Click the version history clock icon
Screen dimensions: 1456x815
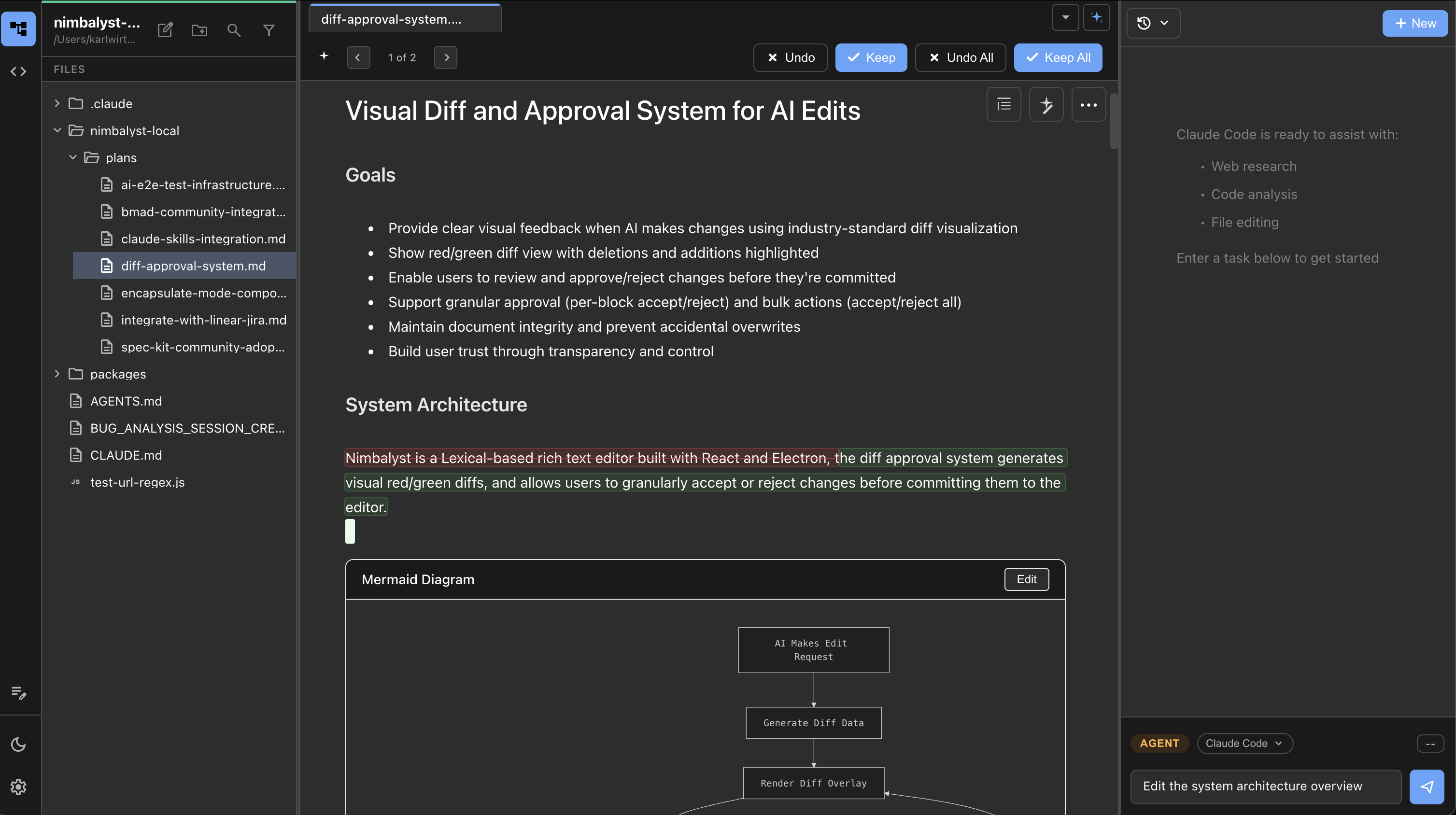click(1145, 23)
